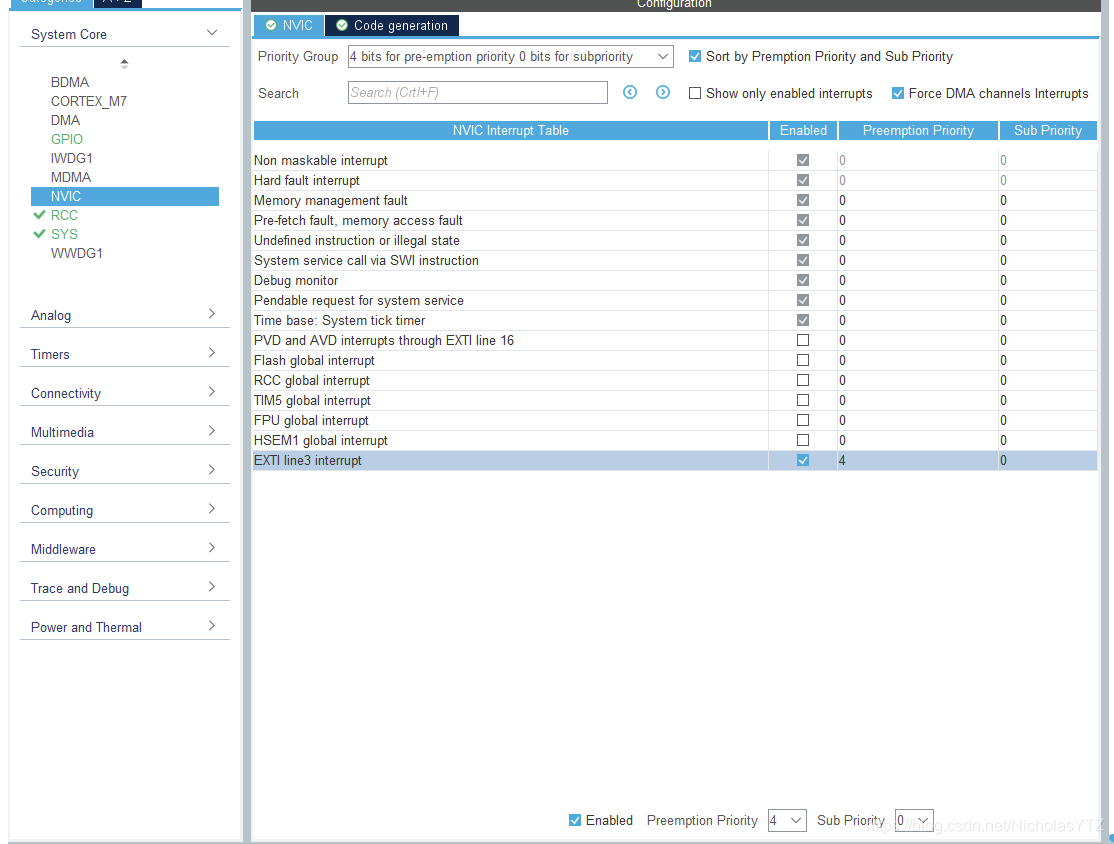
Task: Select CORTEX_M7 in System Core list
Action: click(89, 101)
